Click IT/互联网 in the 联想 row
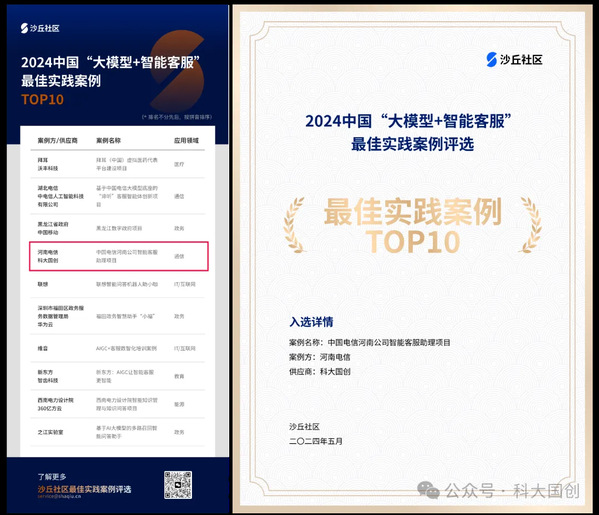The height and width of the screenshot is (515, 599). tap(185, 284)
